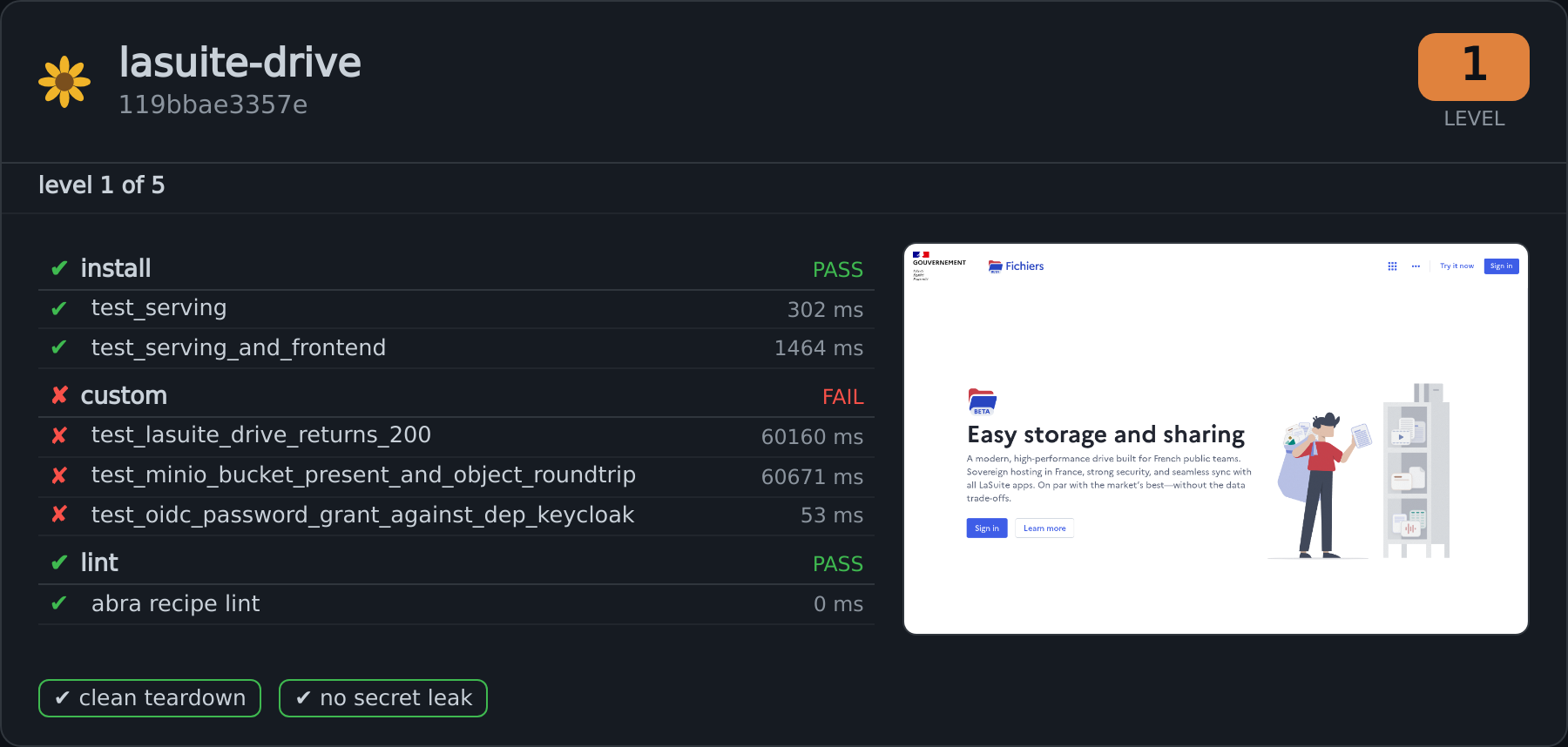Screen dimensions: 1568x747
Task: Select the level 1 of 5 heading
Action: click(101, 185)
